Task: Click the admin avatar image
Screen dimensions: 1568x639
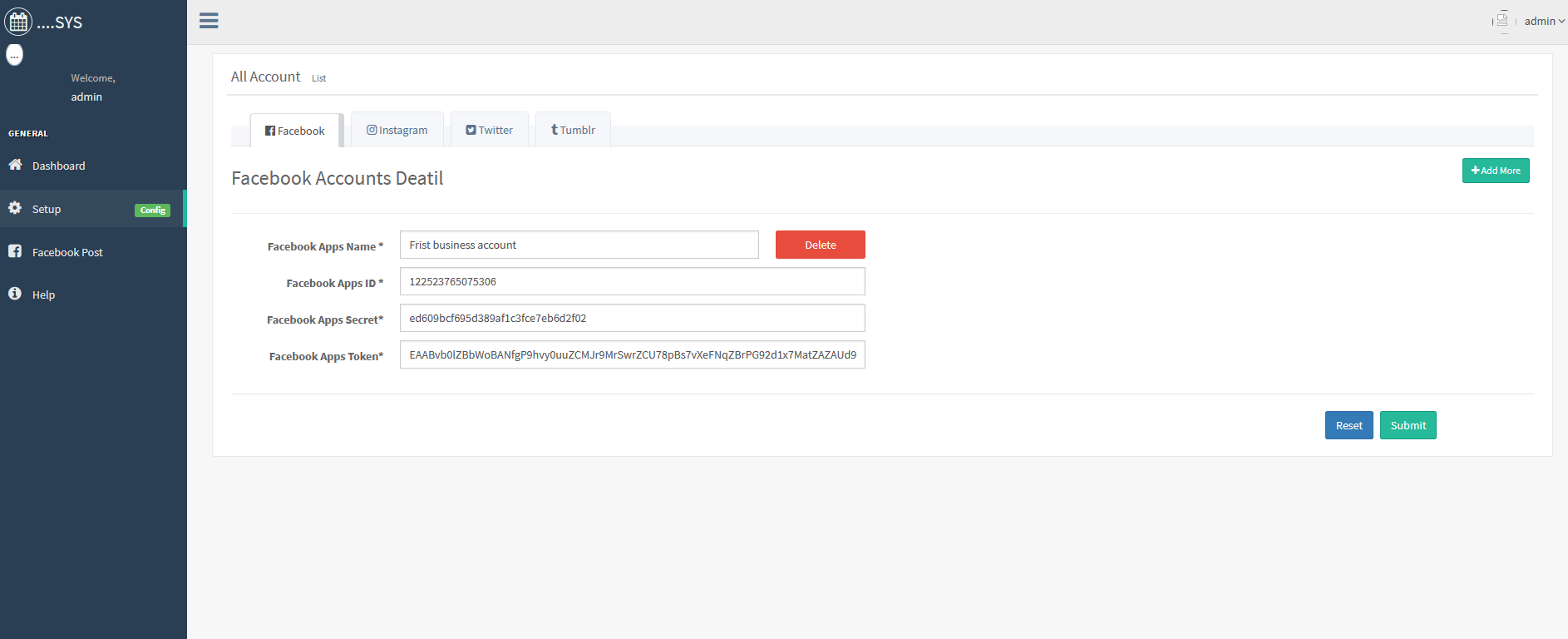Action: click(1502, 21)
